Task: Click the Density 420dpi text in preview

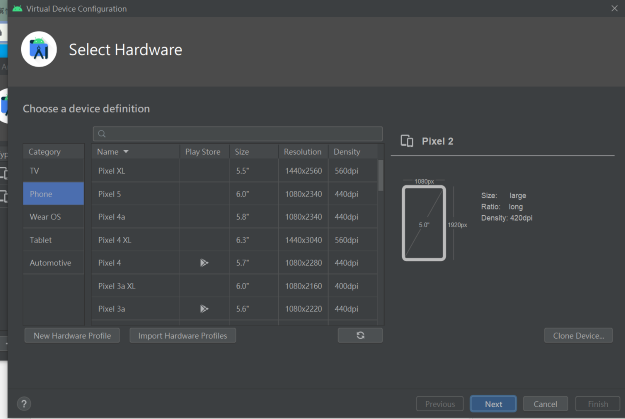Action: (507, 218)
